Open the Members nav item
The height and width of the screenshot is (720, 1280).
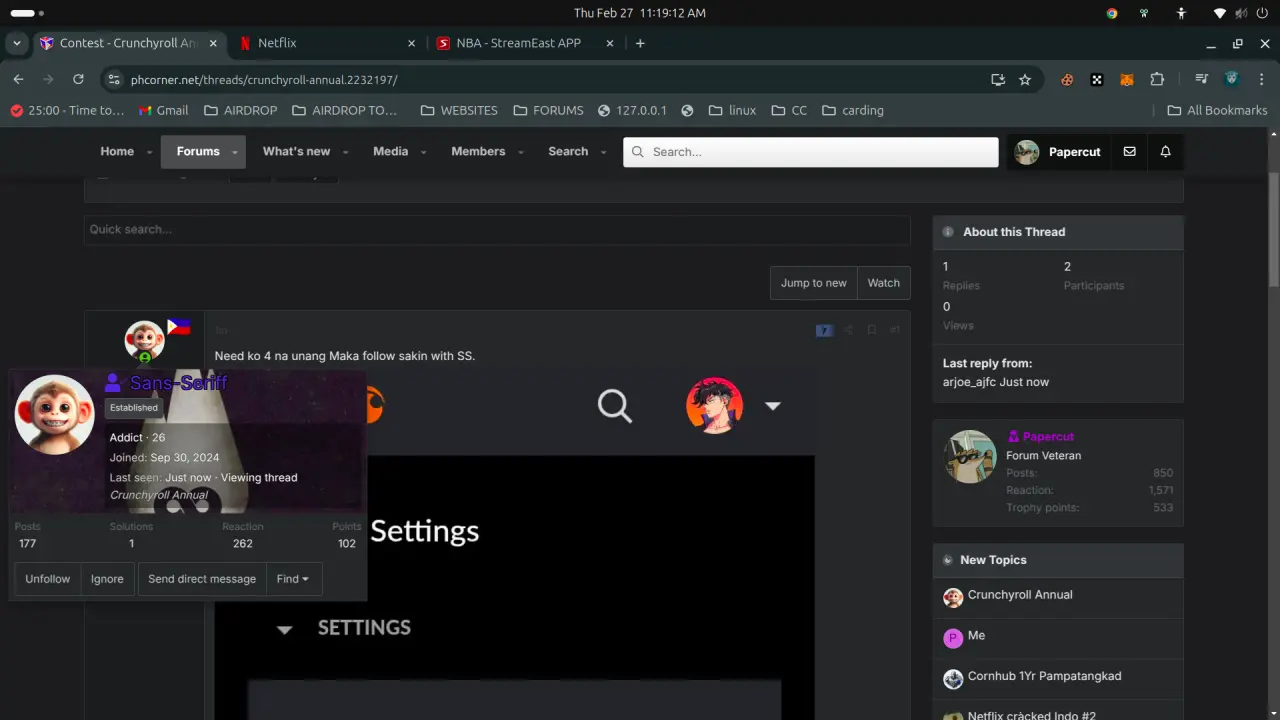click(x=478, y=152)
